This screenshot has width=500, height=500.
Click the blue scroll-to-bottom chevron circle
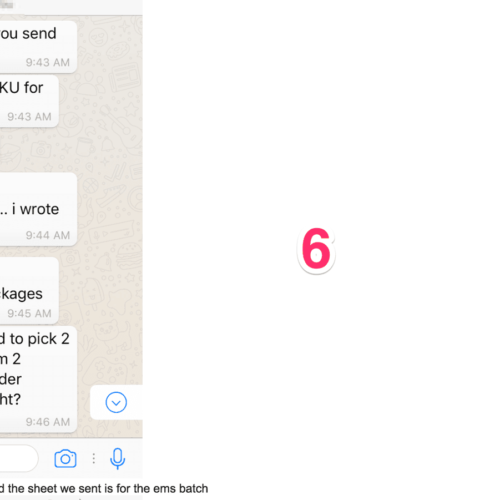pyautogui.click(x=116, y=402)
